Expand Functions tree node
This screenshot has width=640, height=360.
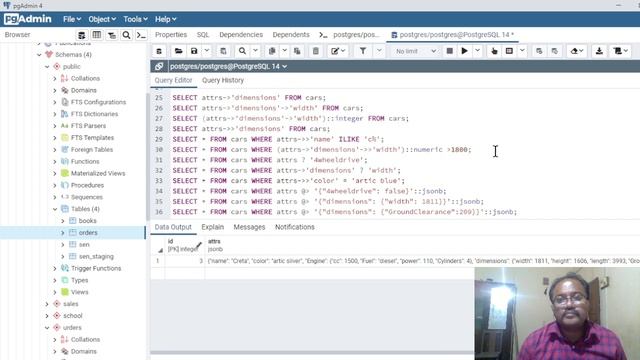coord(55,162)
